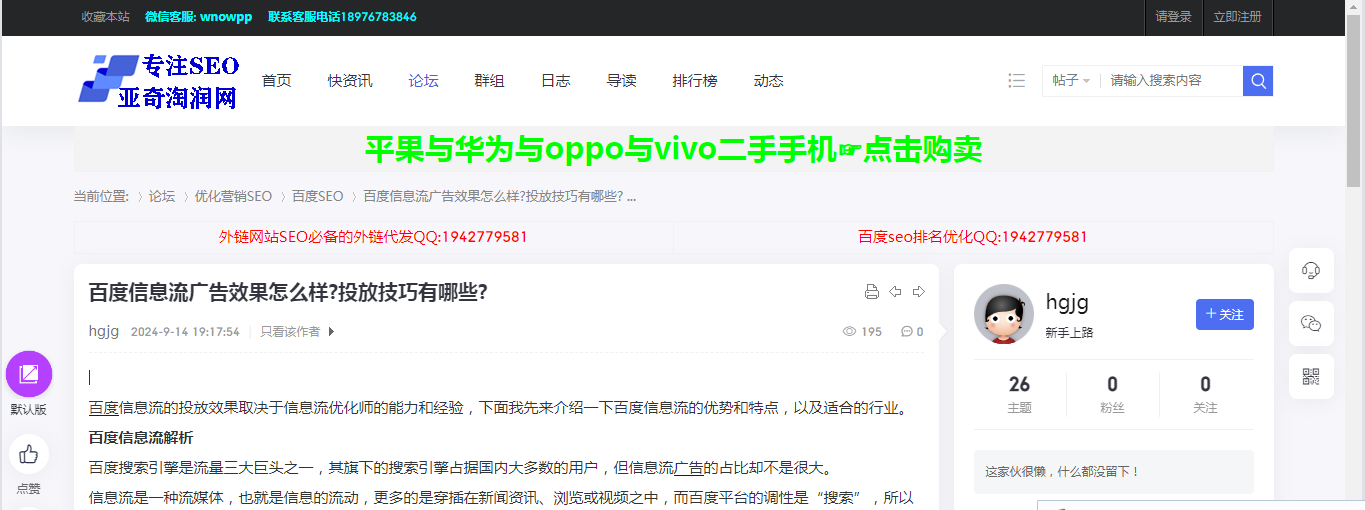
Task: Open the 日志 nav item
Action: click(x=556, y=81)
